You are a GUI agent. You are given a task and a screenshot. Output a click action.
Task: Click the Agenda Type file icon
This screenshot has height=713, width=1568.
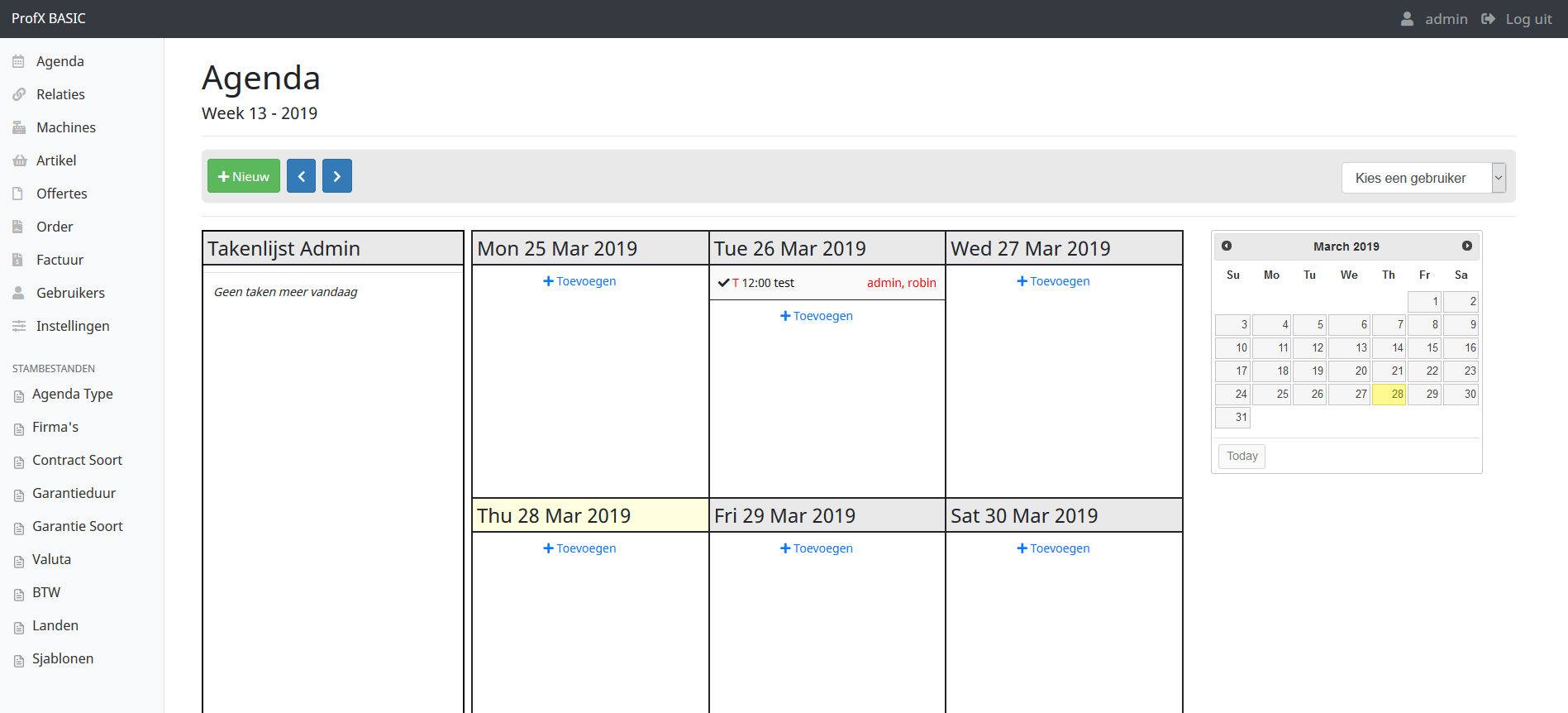tap(19, 396)
